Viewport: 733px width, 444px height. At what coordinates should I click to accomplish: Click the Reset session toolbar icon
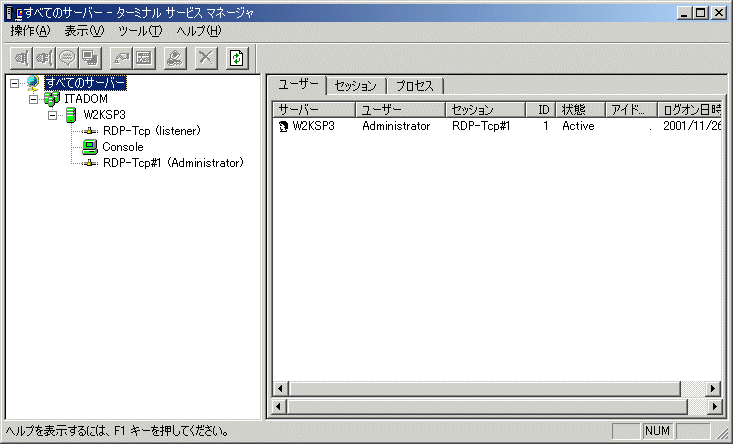point(121,58)
